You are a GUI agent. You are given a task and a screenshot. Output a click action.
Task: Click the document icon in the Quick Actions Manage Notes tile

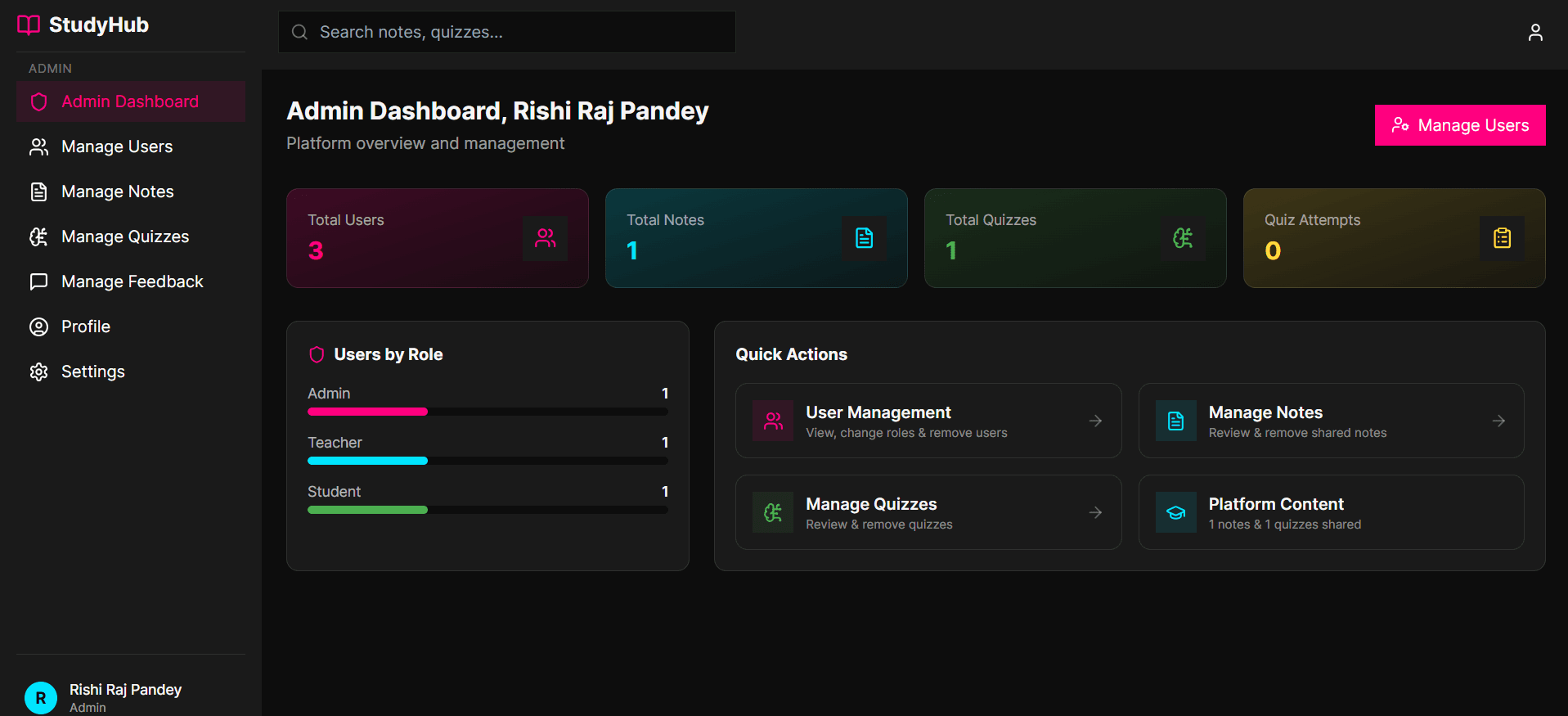click(1176, 421)
